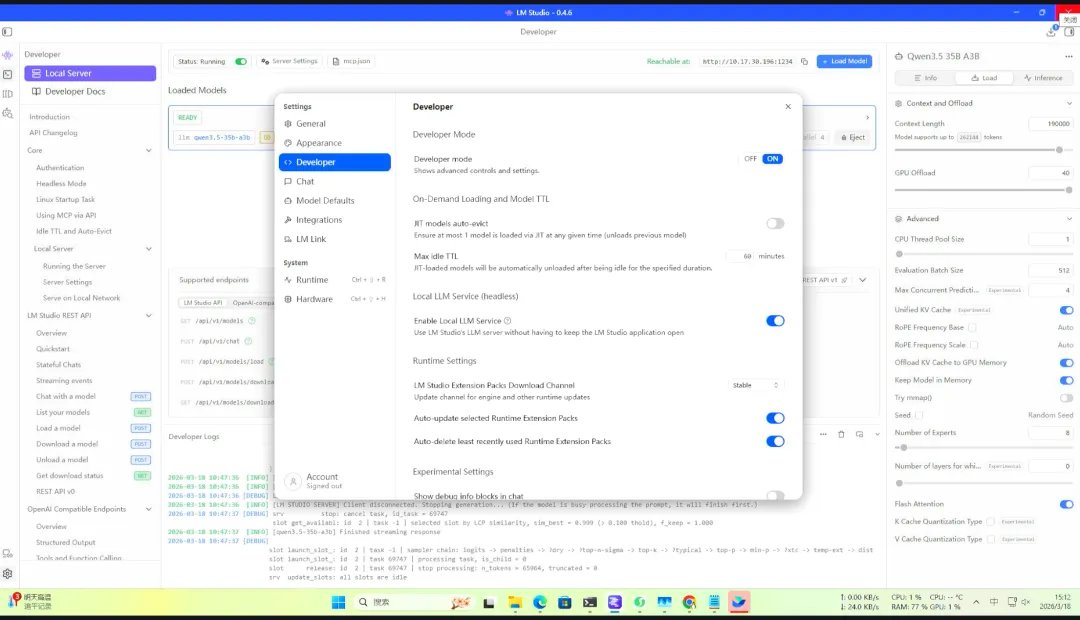
Task: Open My Models library icon in left rail
Action: (8, 94)
